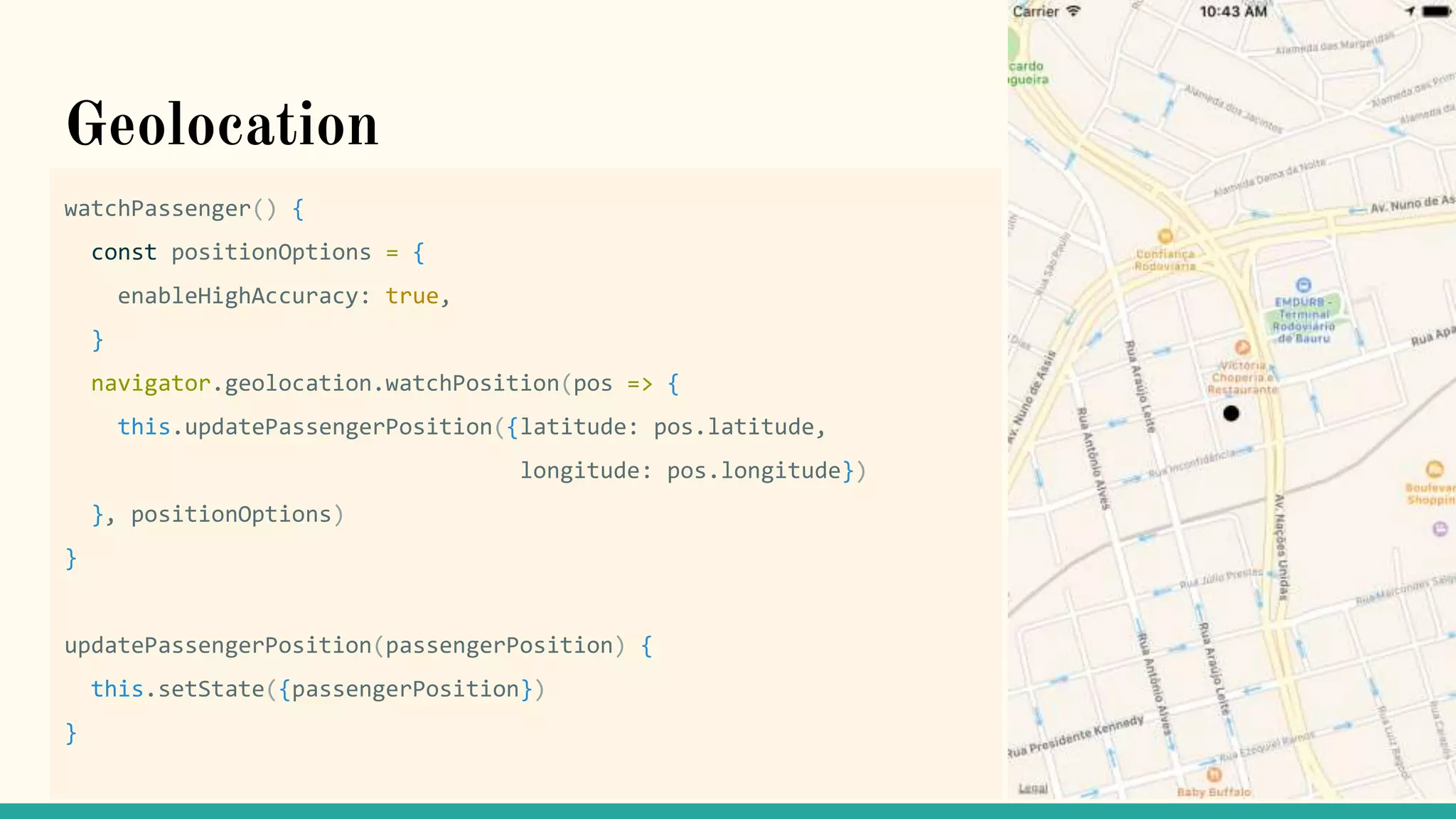The image size is (1456, 819).
Task: Click the Rua Júlio Prestes street label
Action: (1221, 578)
